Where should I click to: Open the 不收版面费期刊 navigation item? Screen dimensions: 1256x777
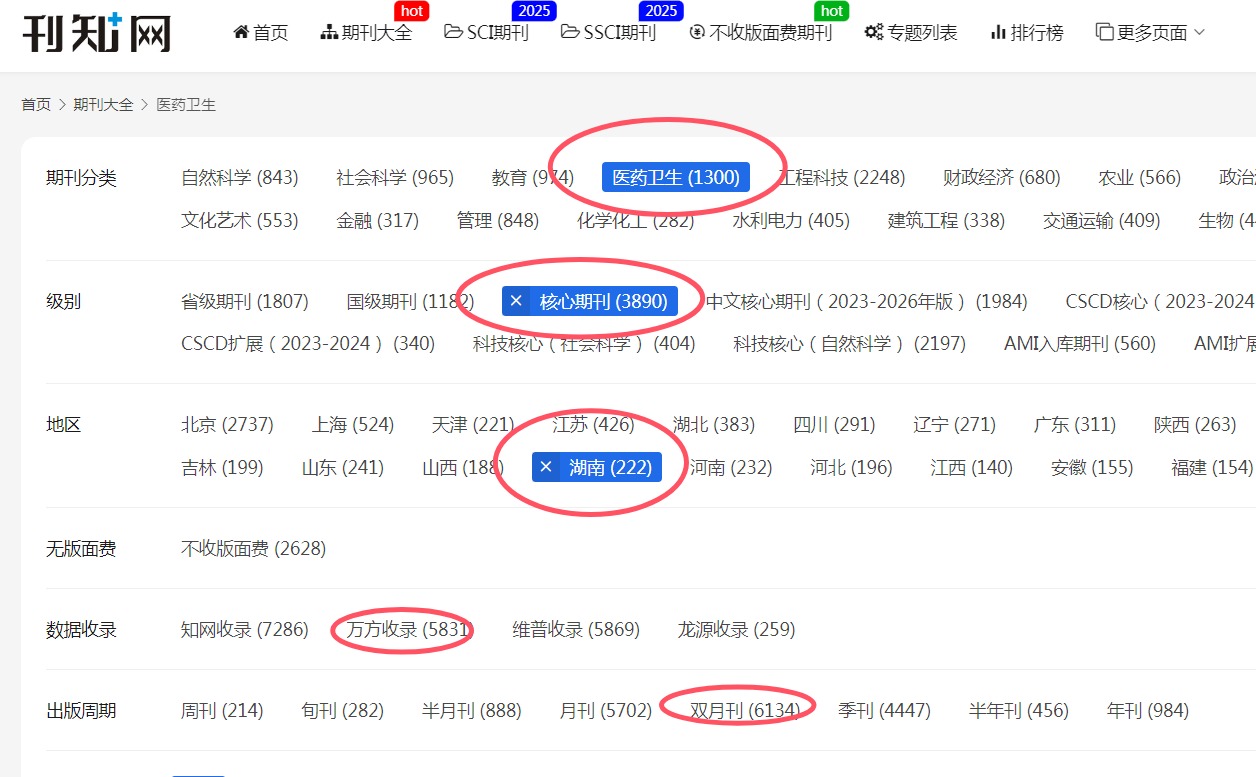pos(761,33)
